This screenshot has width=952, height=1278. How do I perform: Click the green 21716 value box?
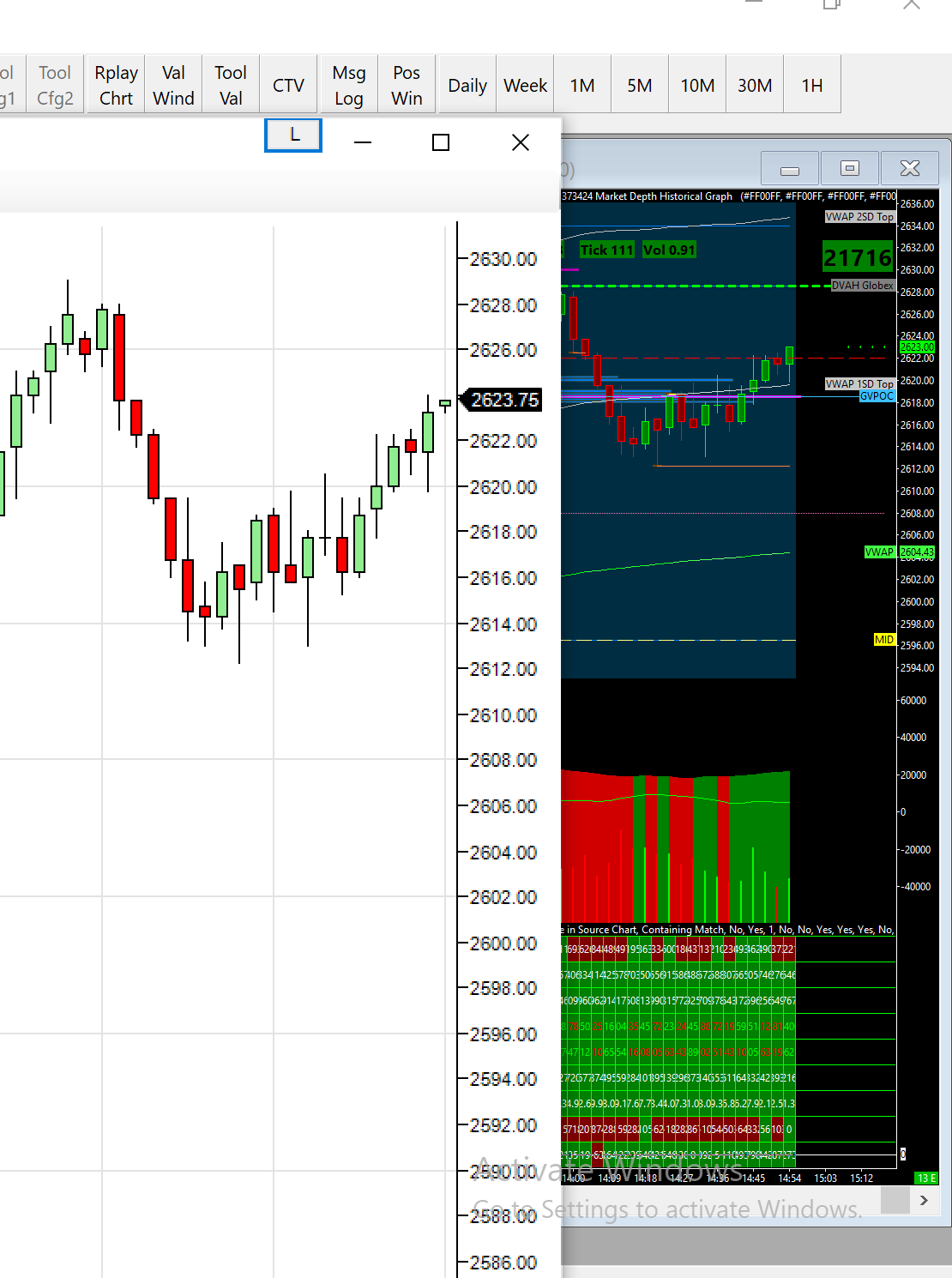click(x=858, y=257)
